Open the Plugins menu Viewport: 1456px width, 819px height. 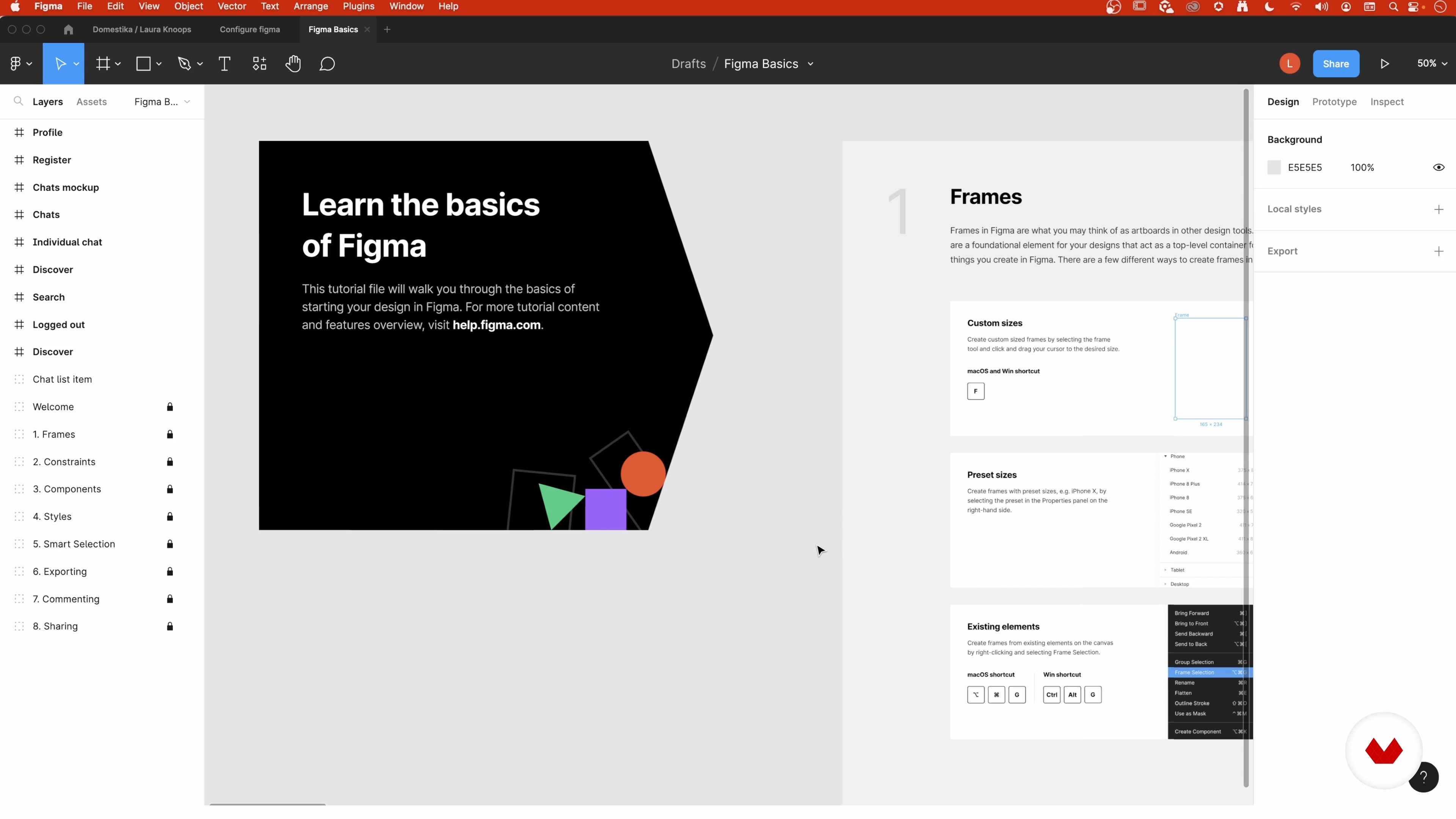358,6
